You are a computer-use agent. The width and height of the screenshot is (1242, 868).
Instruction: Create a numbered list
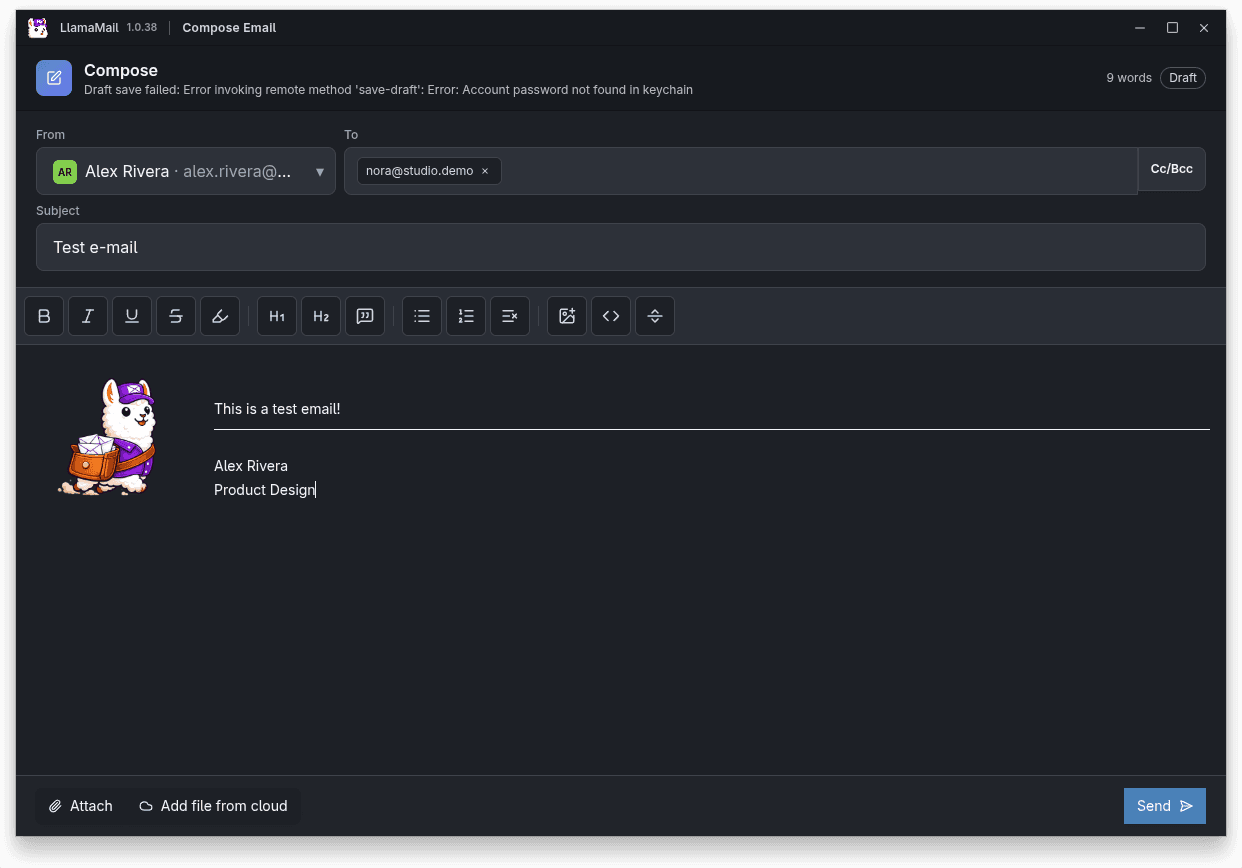[466, 316]
